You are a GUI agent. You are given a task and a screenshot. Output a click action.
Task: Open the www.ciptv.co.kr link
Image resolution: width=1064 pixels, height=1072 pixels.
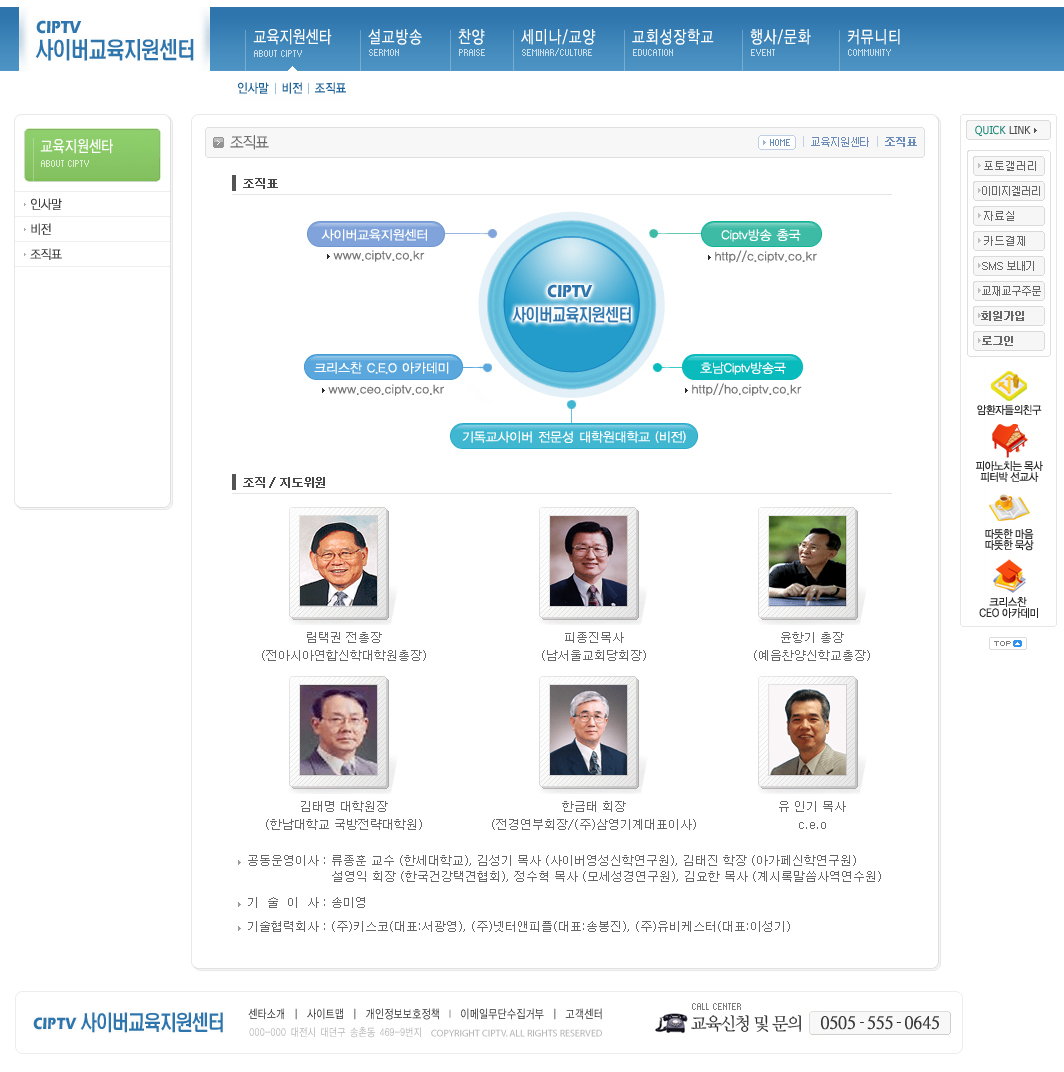[378, 256]
